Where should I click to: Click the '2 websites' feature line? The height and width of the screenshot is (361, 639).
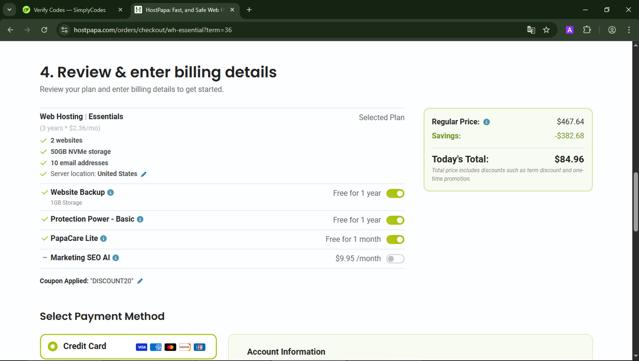66,140
